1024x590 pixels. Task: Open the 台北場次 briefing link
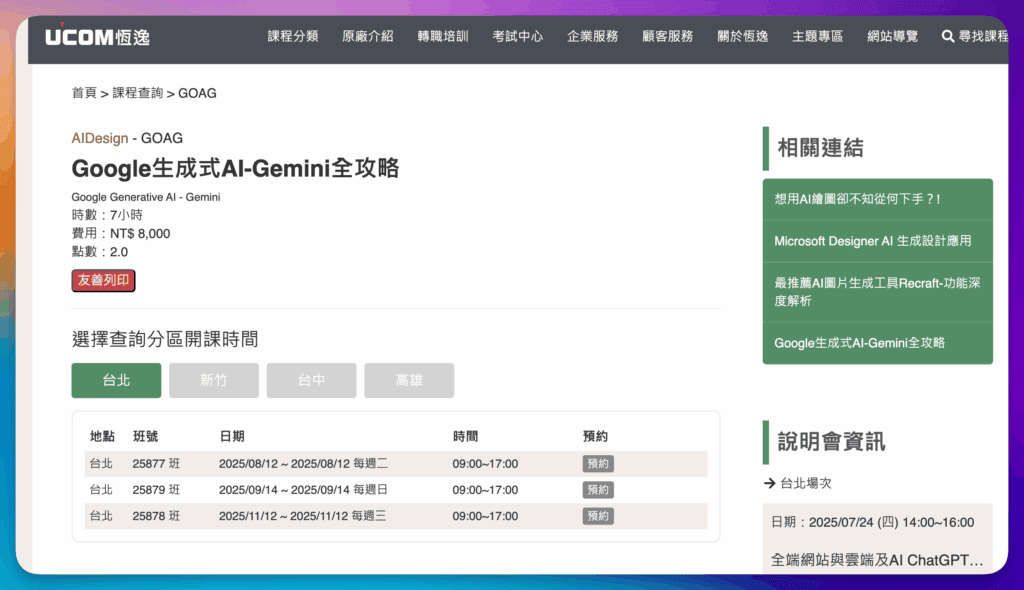pyautogui.click(x=806, y=483)
